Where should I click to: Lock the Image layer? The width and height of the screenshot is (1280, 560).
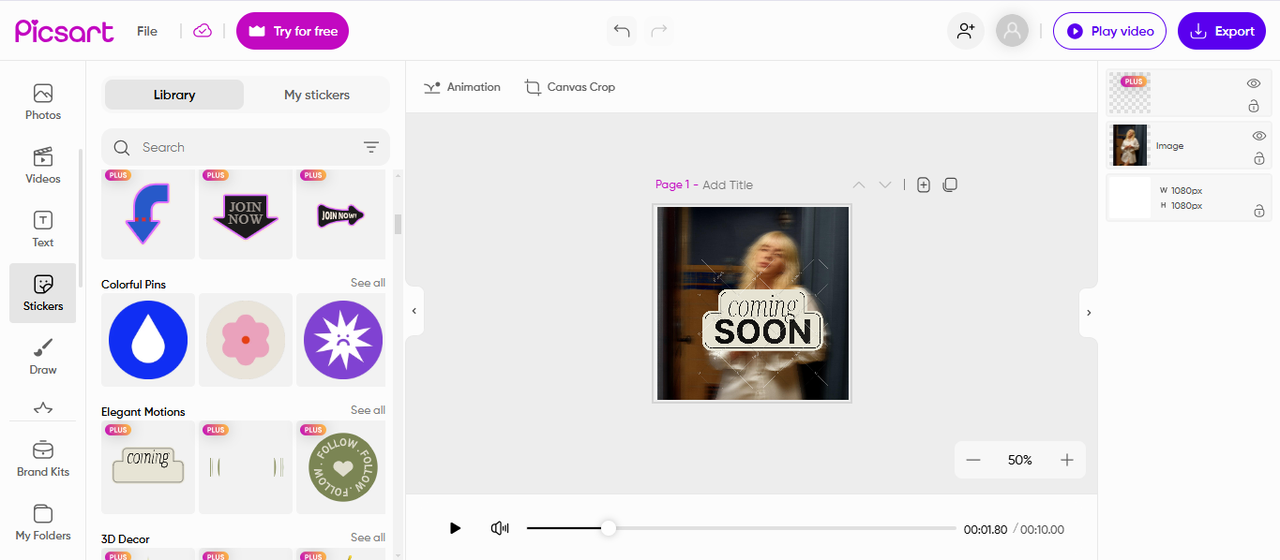[x=1259, y=158]
